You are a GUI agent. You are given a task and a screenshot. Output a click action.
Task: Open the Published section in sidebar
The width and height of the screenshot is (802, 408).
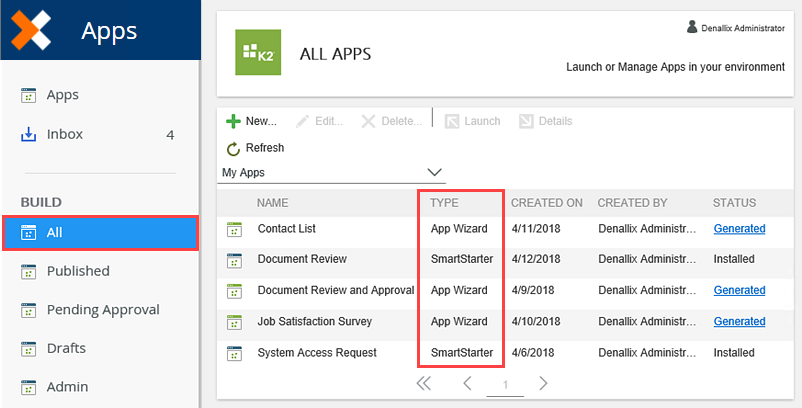point(78,271)
